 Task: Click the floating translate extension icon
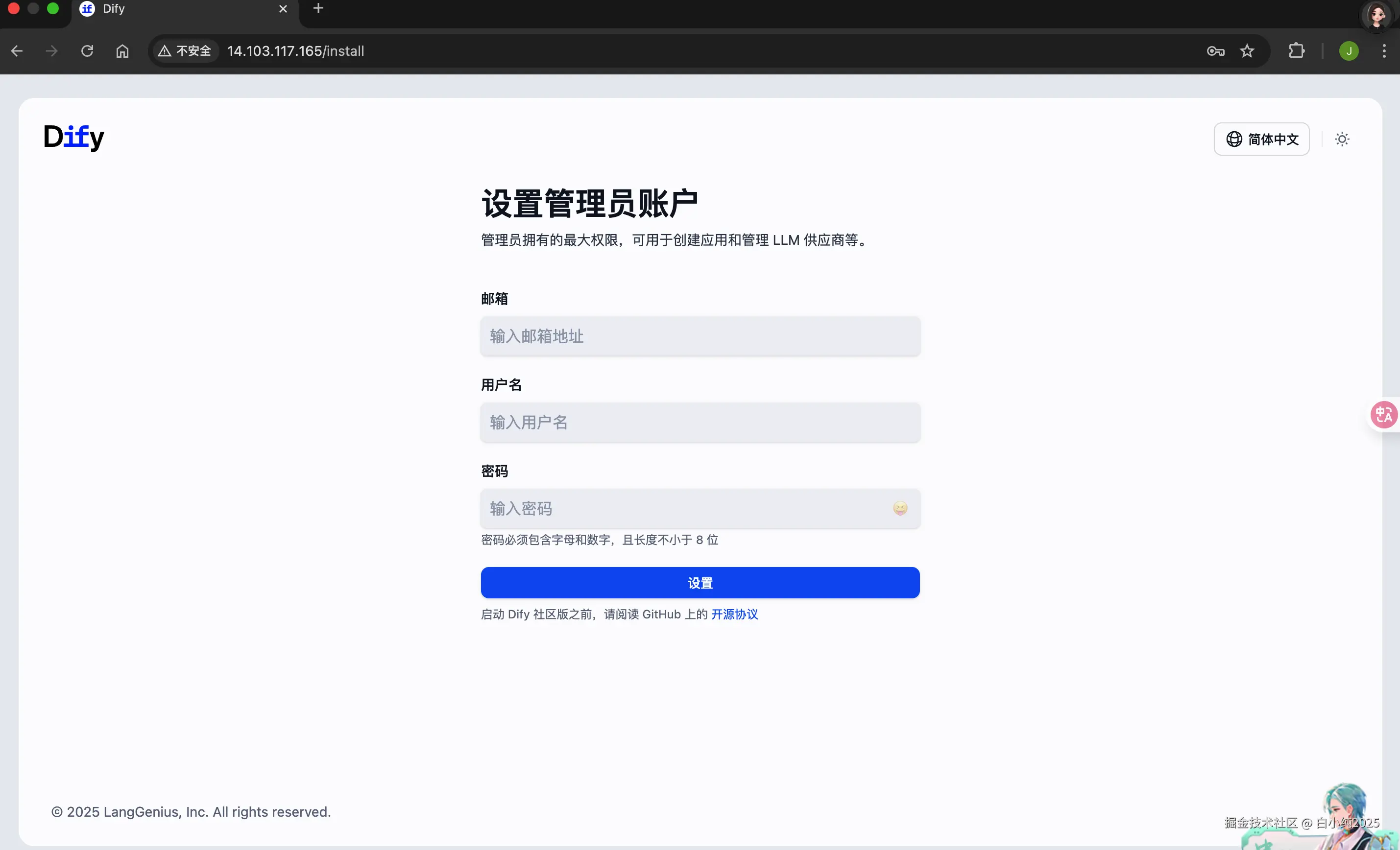[x=1383, y=415]
